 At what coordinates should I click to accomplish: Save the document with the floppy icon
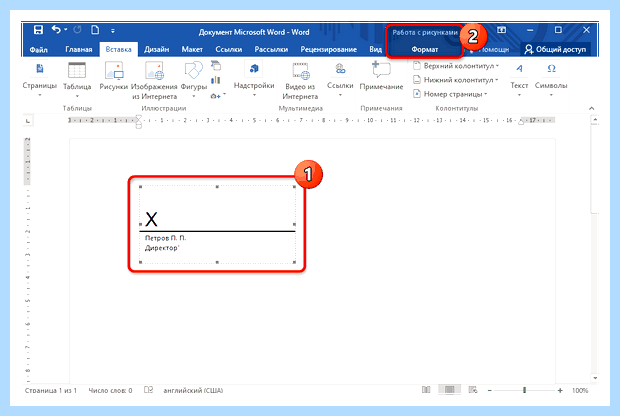[38, 30]
